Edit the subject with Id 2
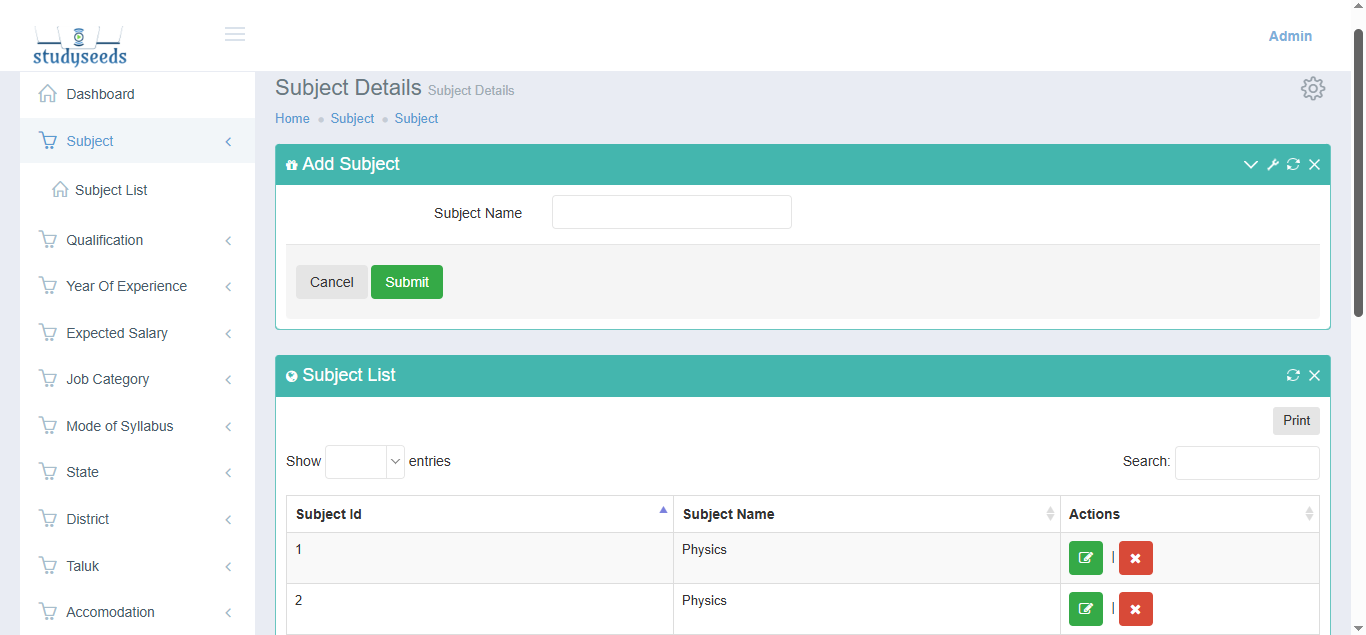The image size is (1366, 635). coord(1085,609)
